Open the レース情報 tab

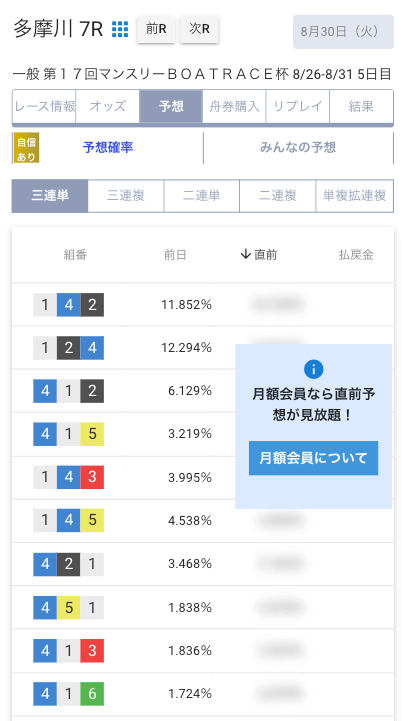pyautogui.click(x=44, y=107)
